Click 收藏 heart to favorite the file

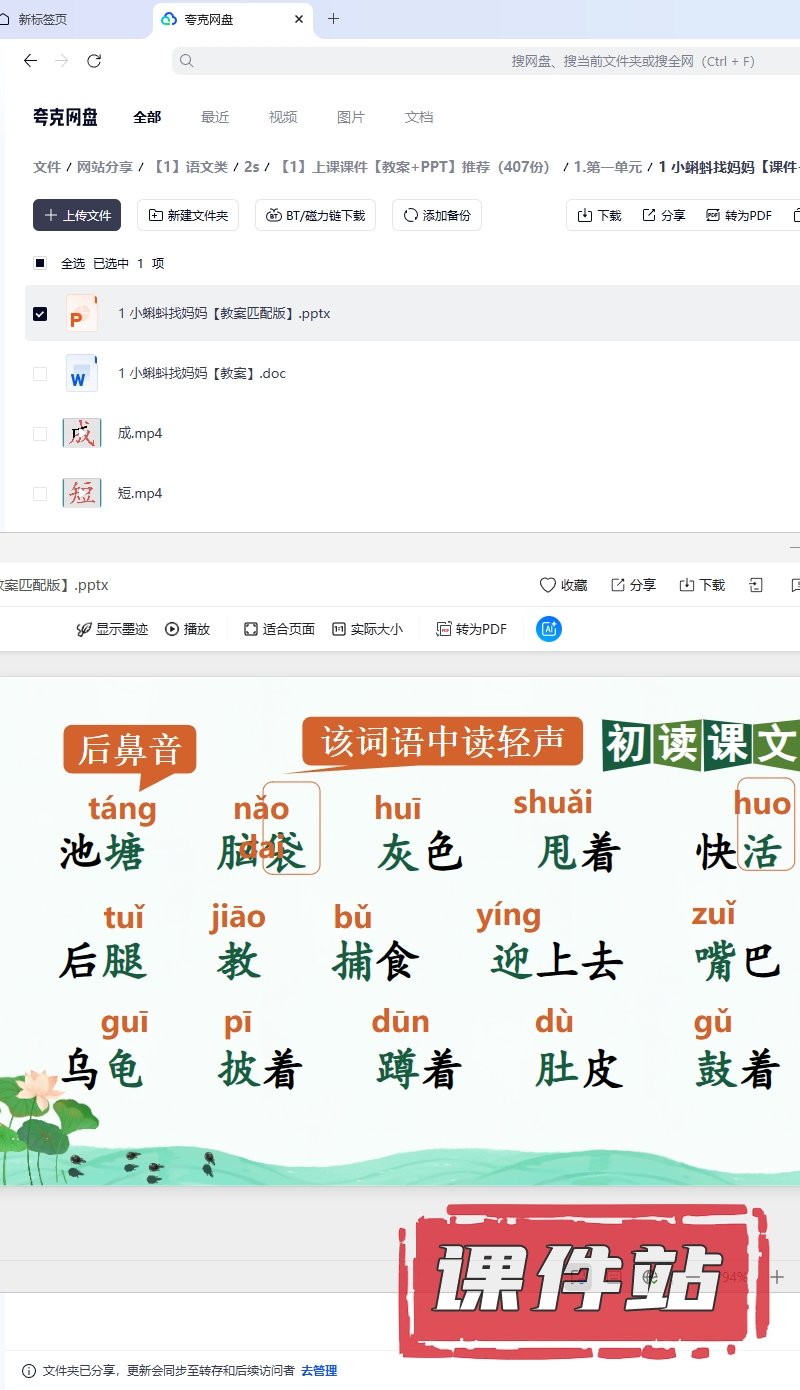pos(563,585)
